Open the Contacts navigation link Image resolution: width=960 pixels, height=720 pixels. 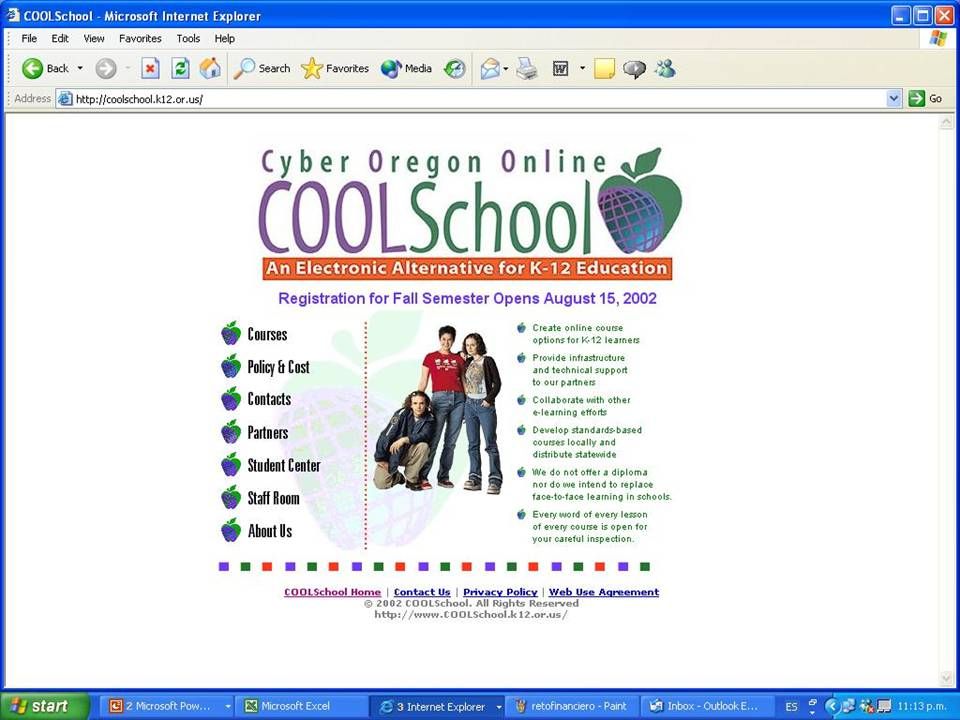pos(269,399)
